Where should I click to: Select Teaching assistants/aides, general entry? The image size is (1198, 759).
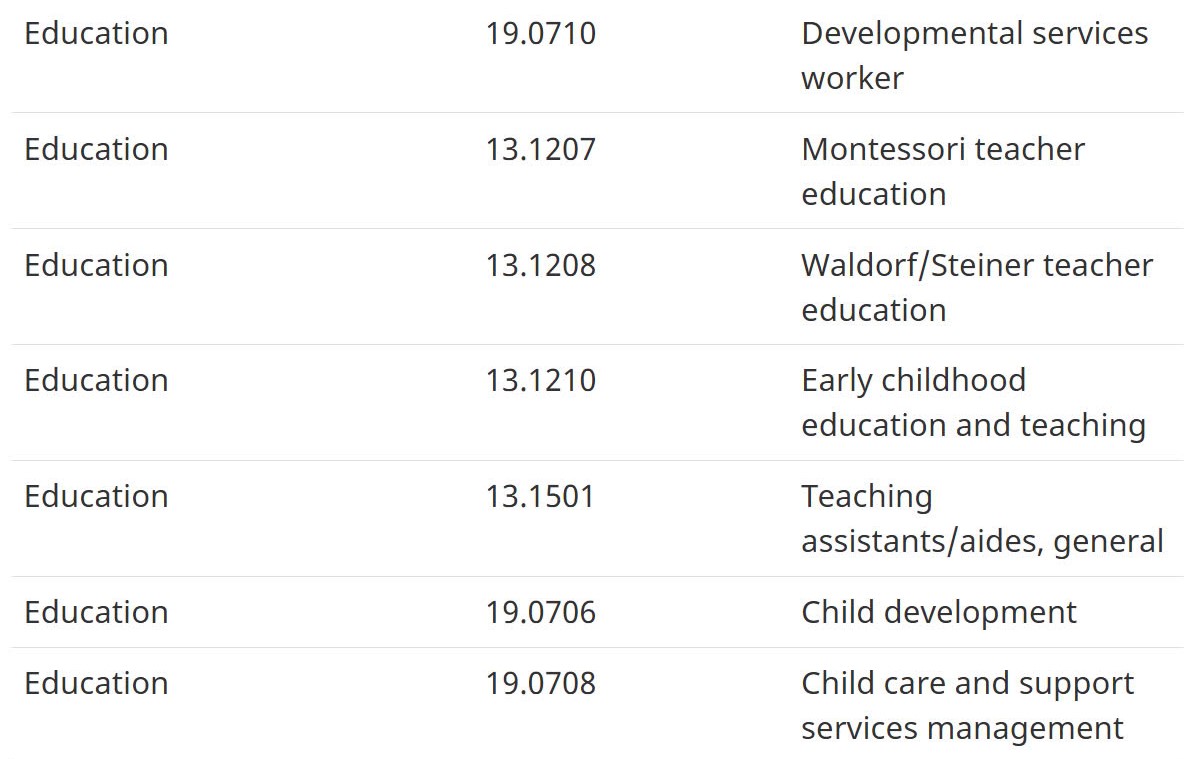(x=982, y=519)
